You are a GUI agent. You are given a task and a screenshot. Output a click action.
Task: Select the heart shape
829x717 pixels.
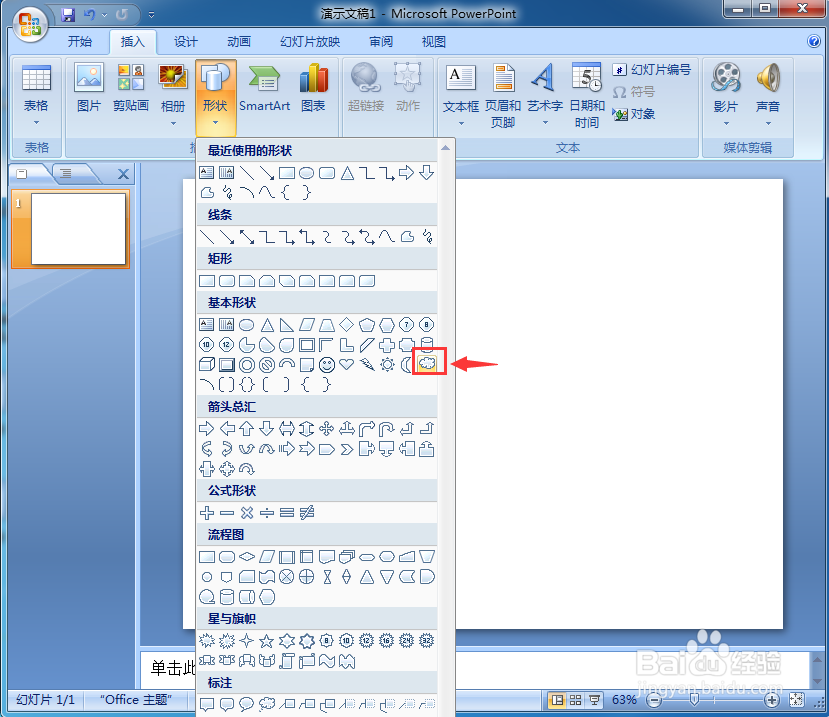click(x=347, y=364)
